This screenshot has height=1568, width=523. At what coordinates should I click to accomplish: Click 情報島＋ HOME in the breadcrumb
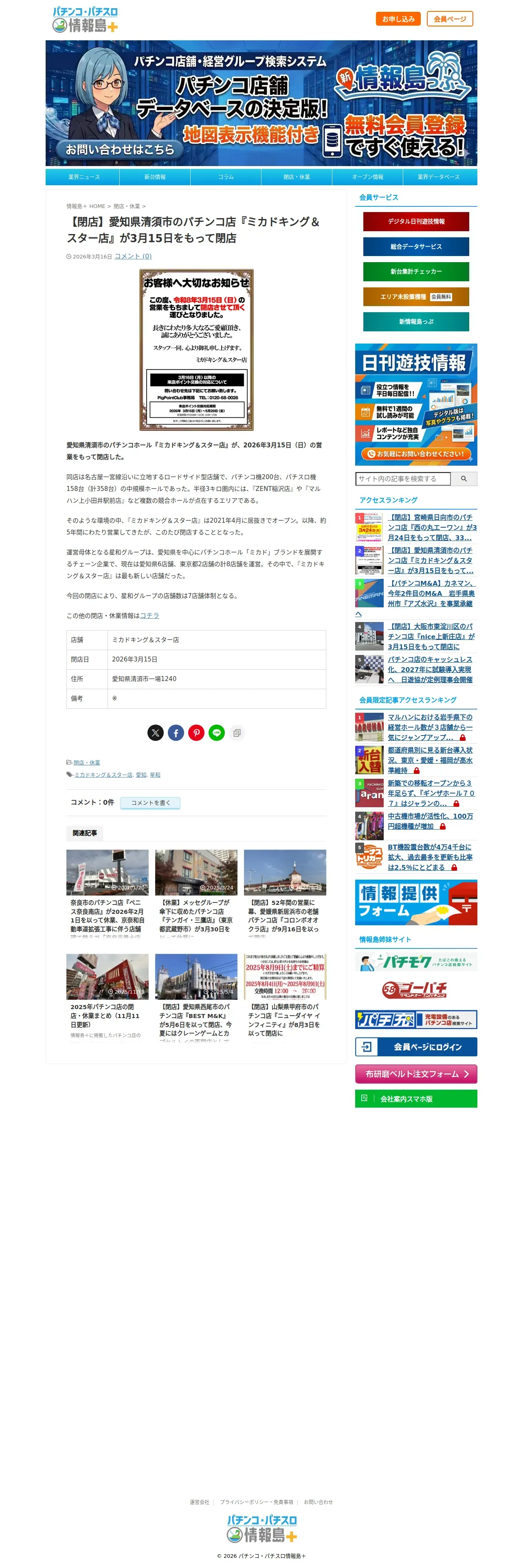[x=86, y=206]
